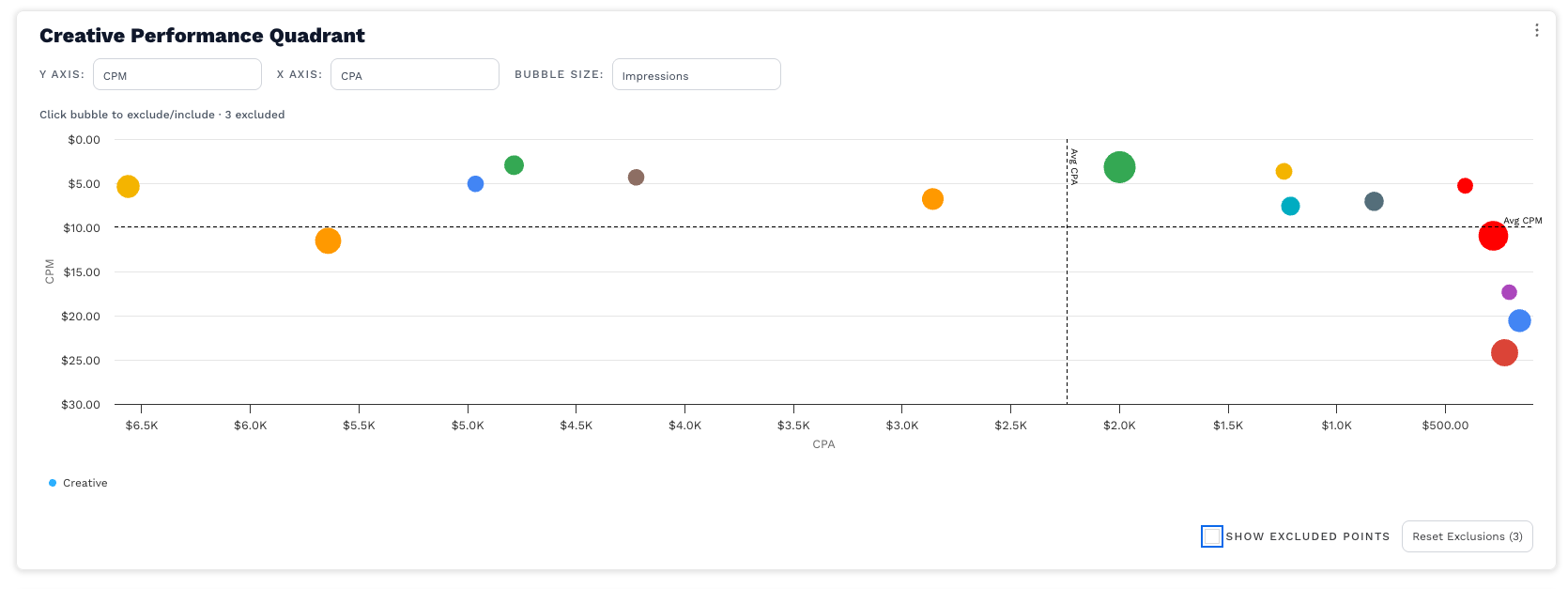Select the orange bubble near $3.0K CPA

click(932, 199)
